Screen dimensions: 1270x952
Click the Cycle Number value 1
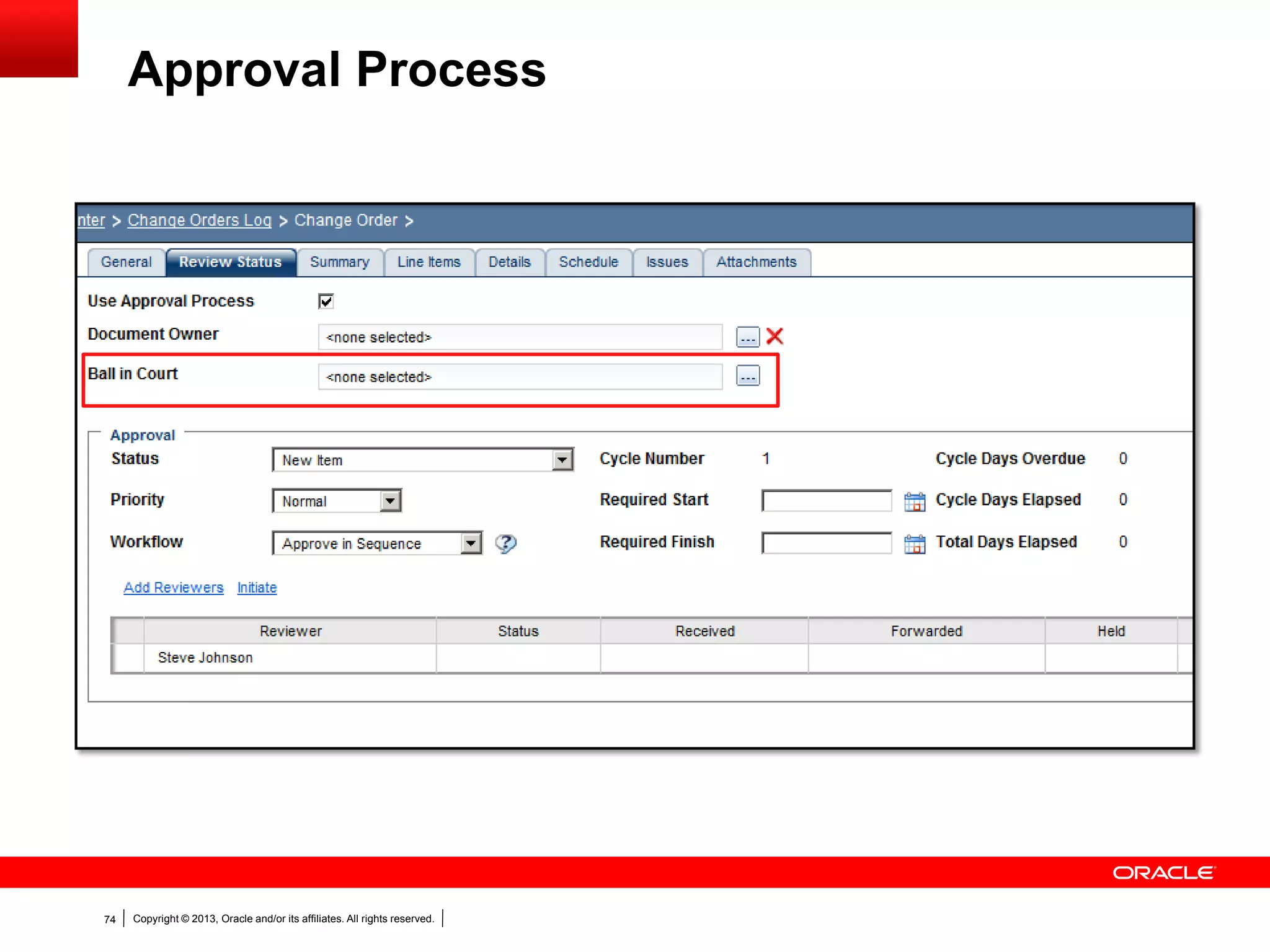766,459
